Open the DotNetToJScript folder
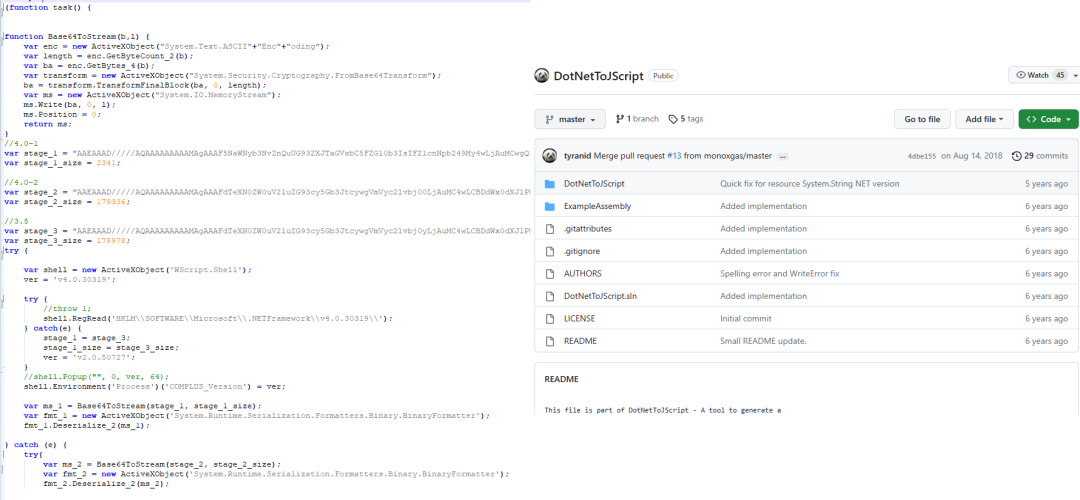The width and height of the screenshot is (1080, 500). point(594,184)
